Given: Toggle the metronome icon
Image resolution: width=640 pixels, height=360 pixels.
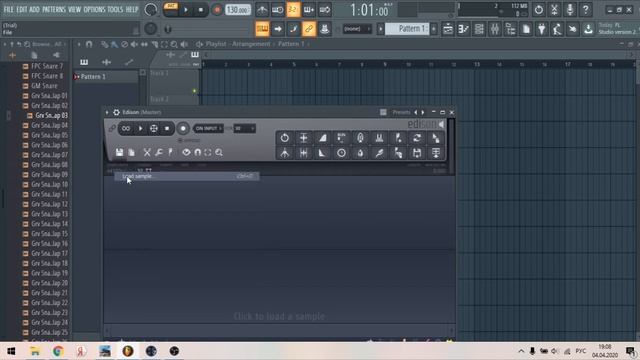Looking at the screenshot, I should point(262,10).
